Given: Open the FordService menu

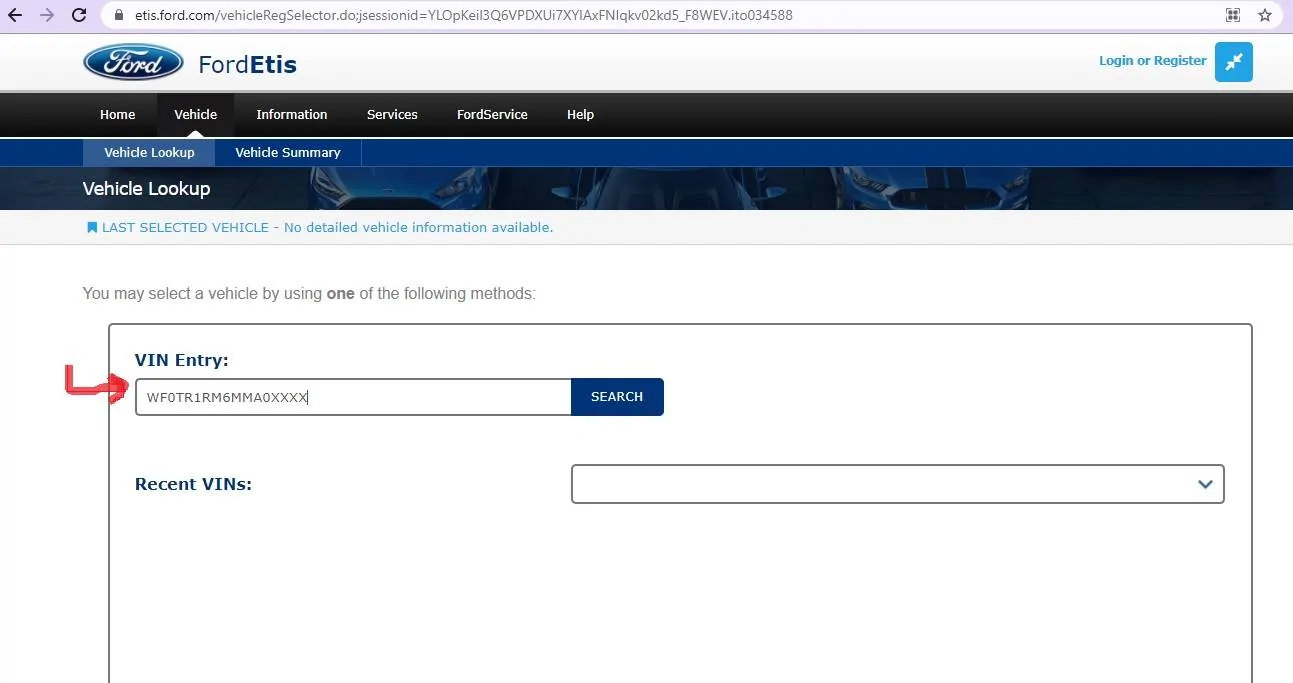Looking at the screenshot, I should tap(492, 115).
